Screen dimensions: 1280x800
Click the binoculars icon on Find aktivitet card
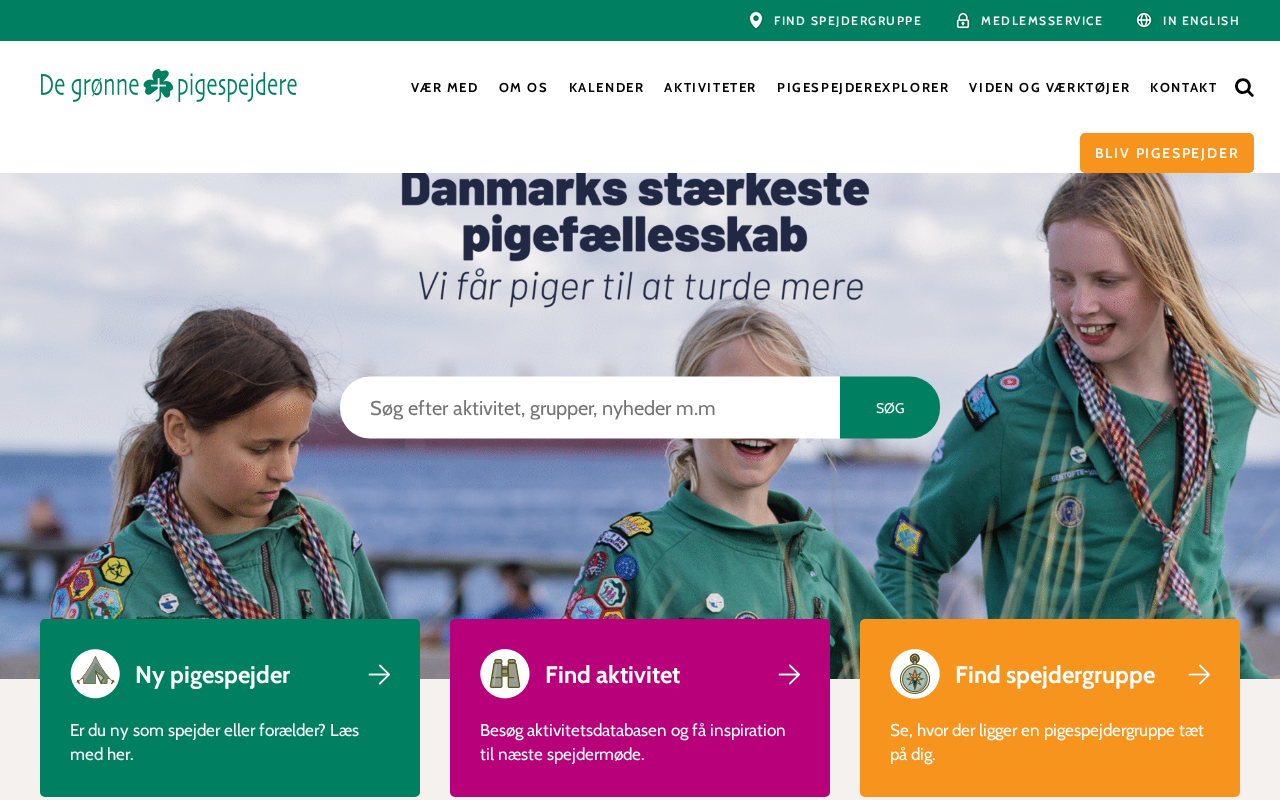(x=505, y=674)
